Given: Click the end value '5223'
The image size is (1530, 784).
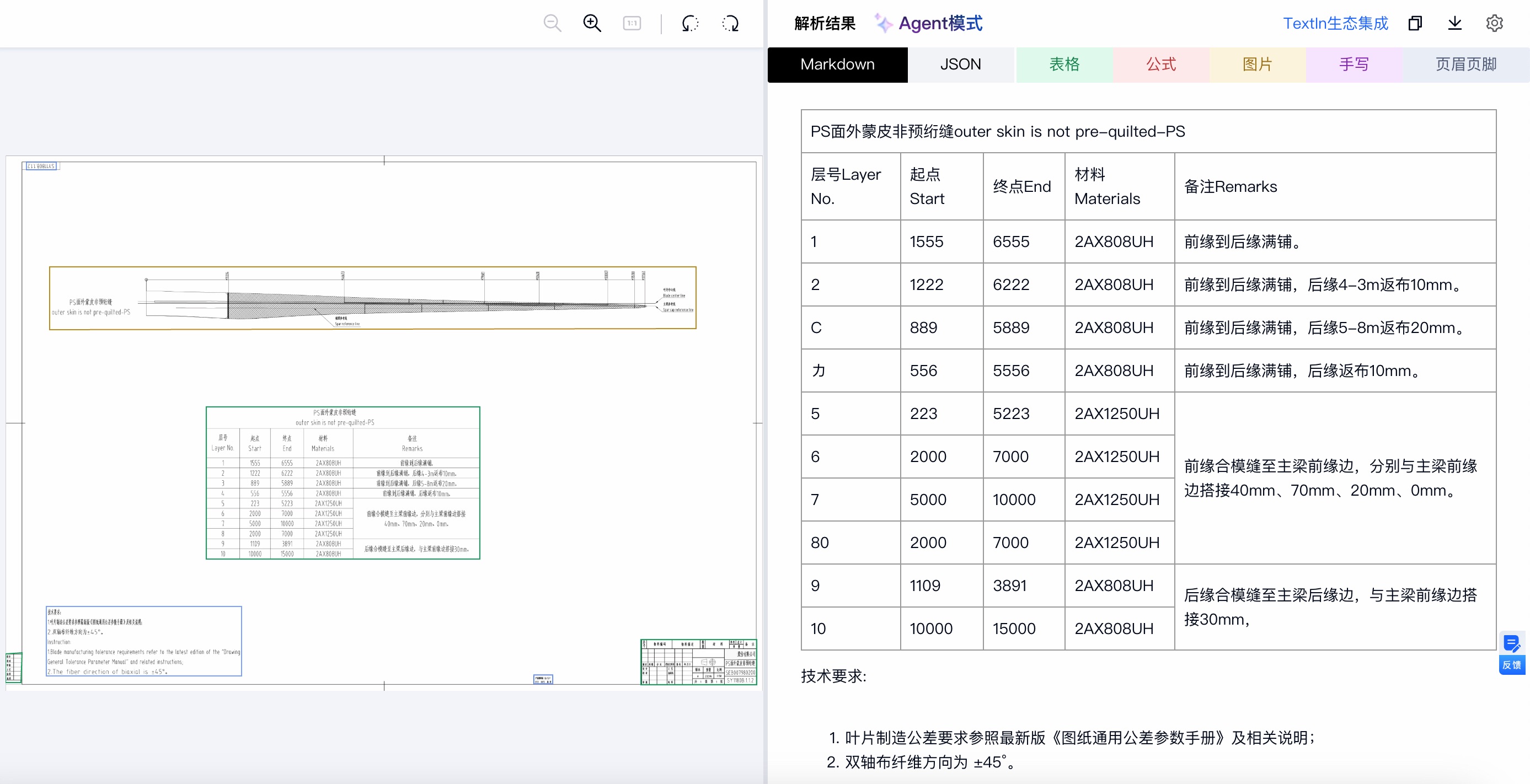Looking at the screenshot, I should tap(1011, 414).
